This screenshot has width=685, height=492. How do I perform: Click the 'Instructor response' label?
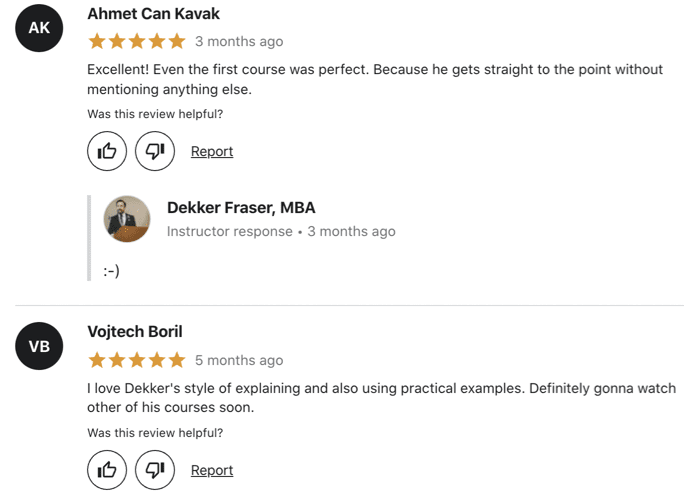click(230, 231)
